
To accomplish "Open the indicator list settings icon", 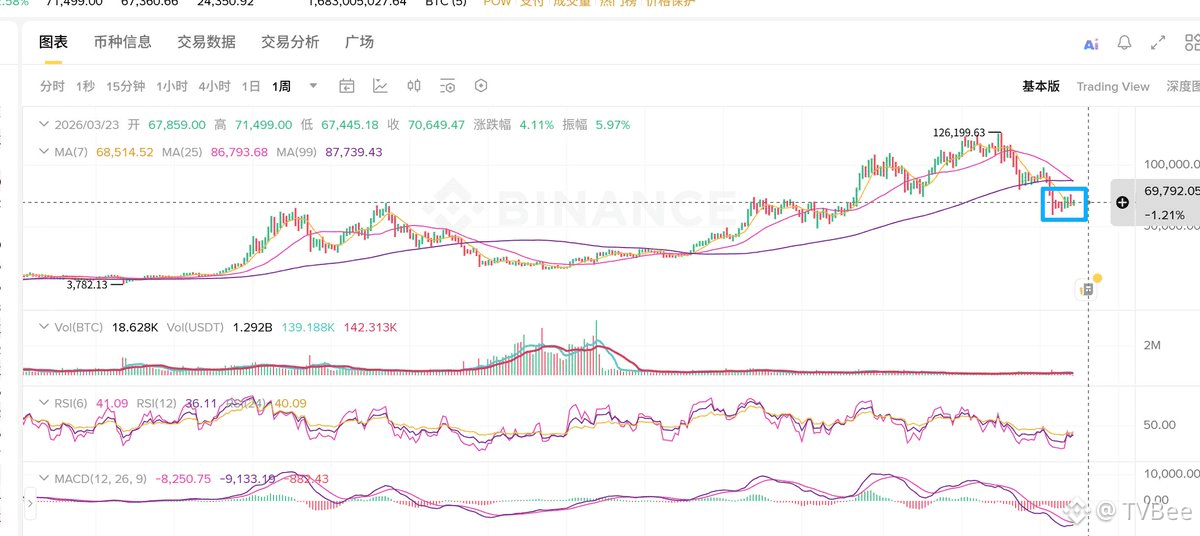I will point(447,86).
